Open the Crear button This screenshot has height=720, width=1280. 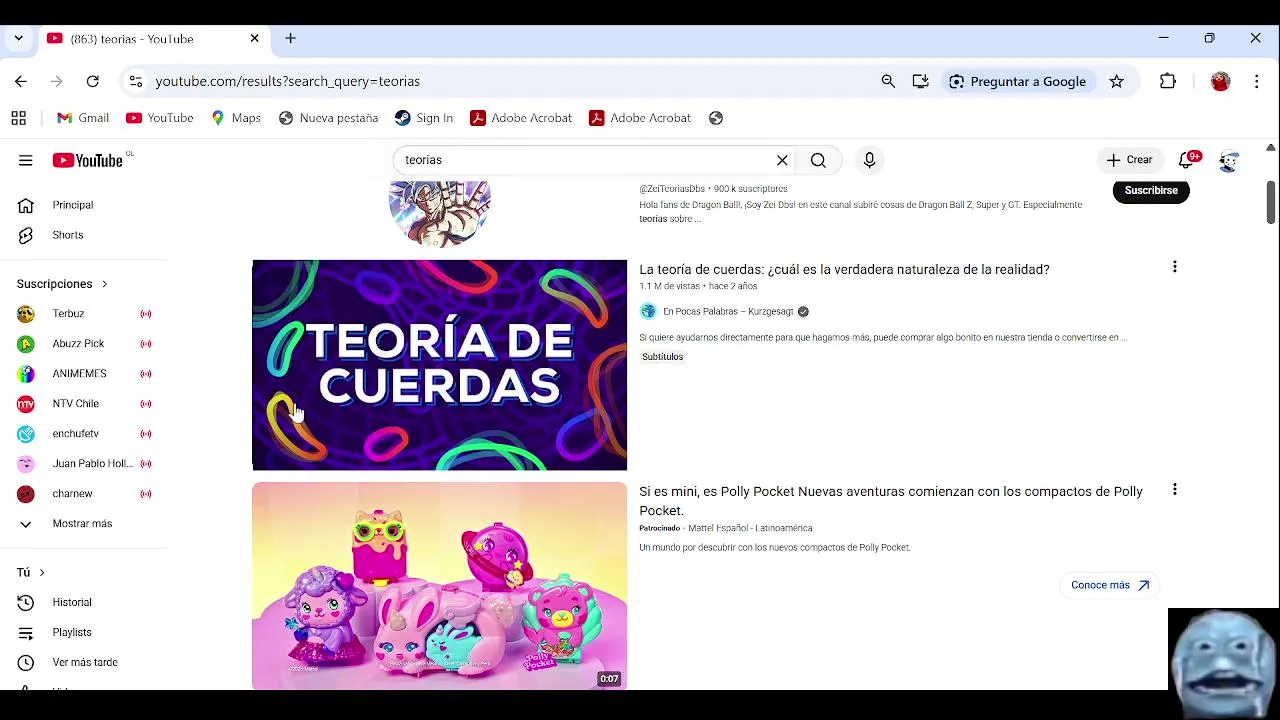coord(1129,160)
